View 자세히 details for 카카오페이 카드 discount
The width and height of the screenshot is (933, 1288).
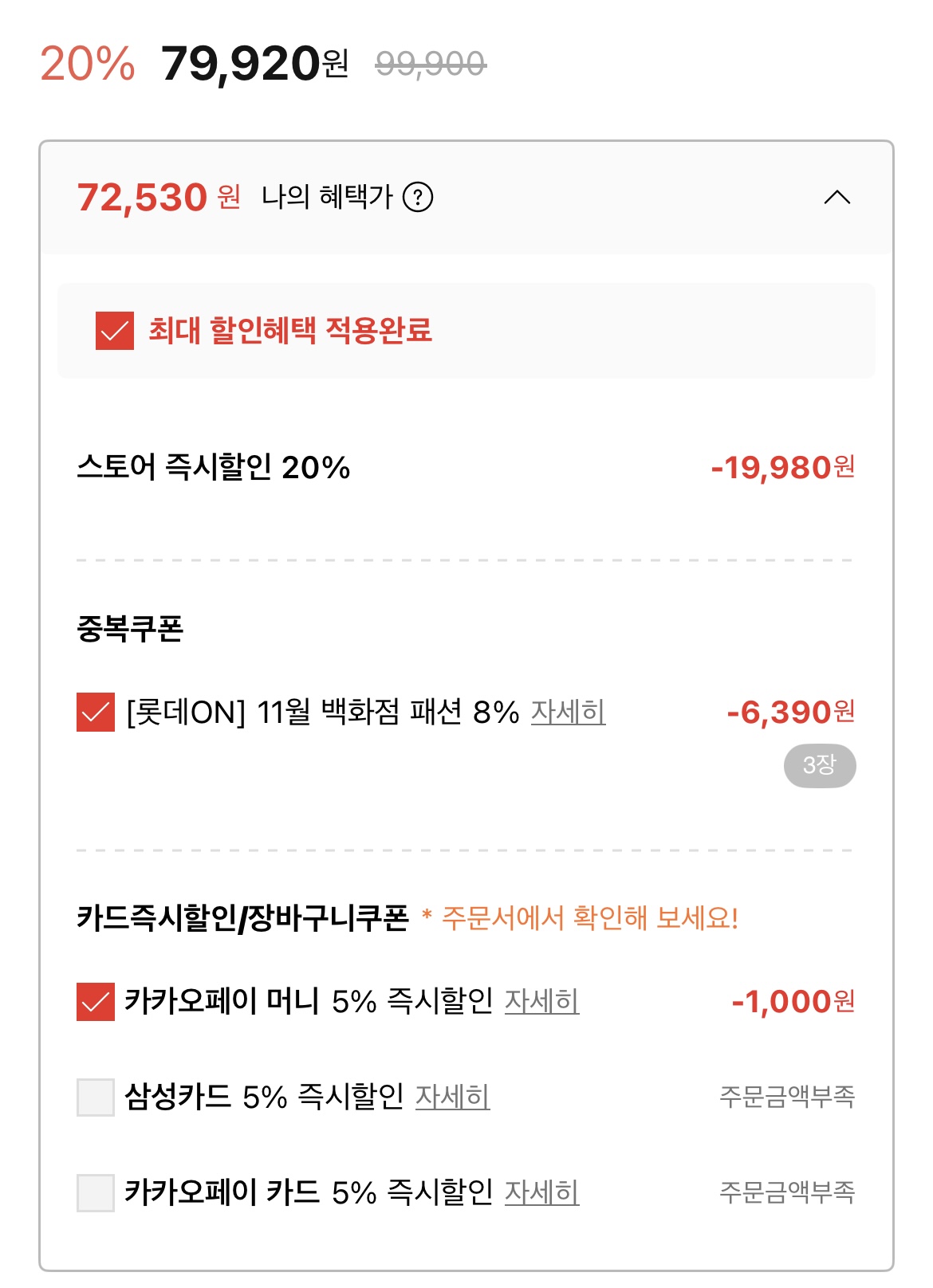[x=541, y=1192]
